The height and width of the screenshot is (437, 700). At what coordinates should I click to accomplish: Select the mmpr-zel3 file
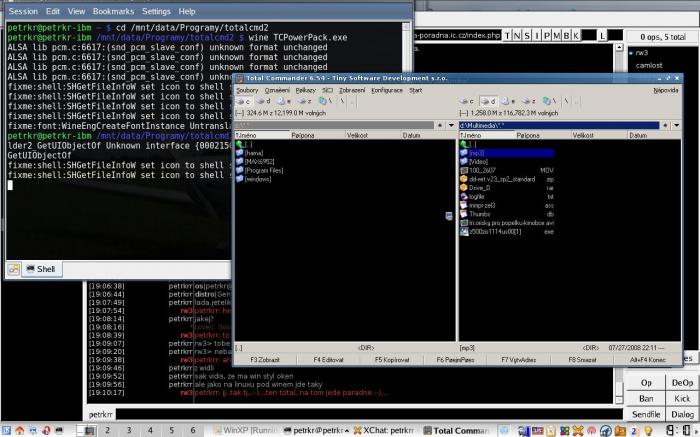click(507, 205)
